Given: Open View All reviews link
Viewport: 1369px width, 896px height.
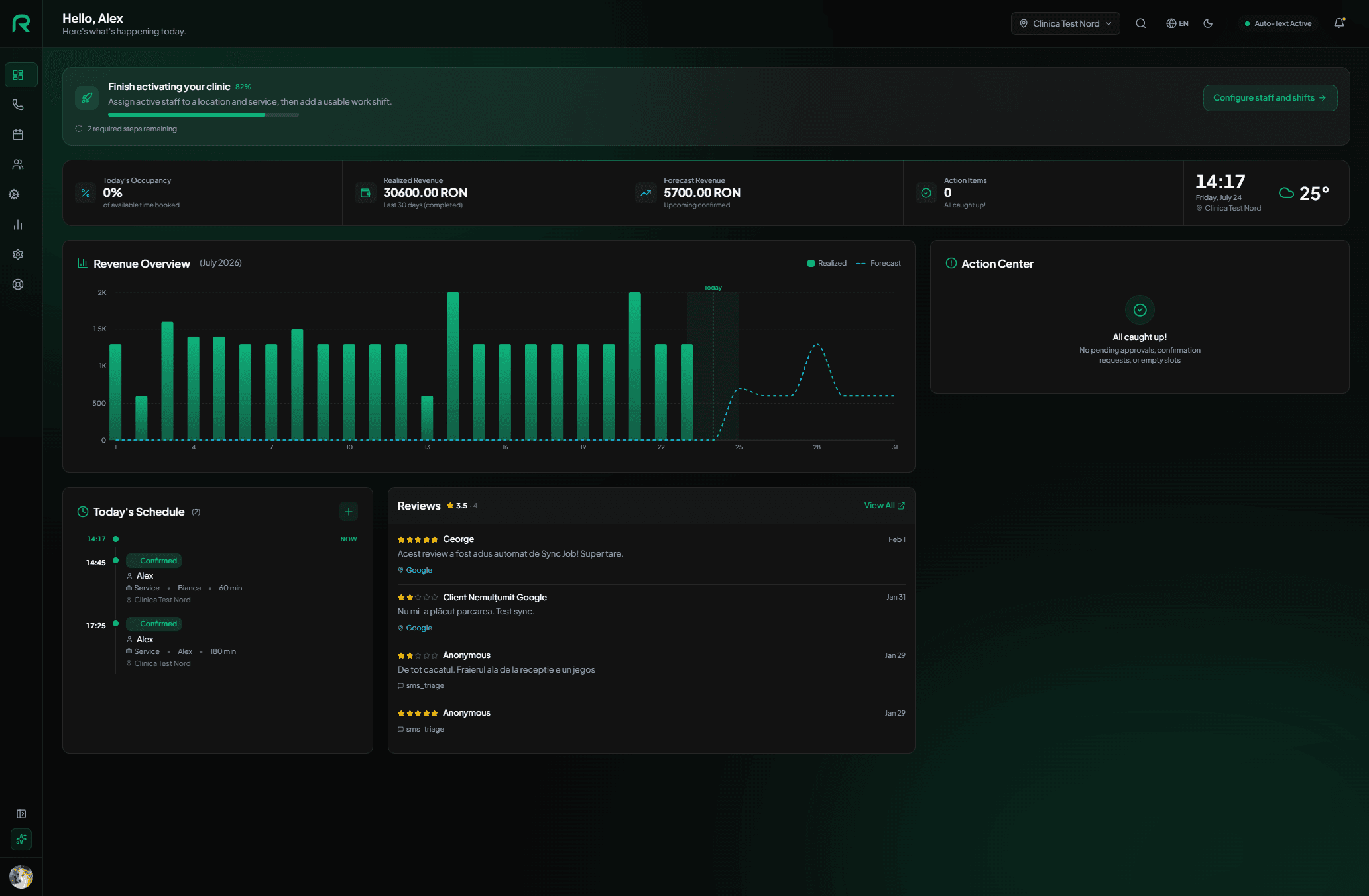Looking at the screenshot, I should click(x=884, y=506).
